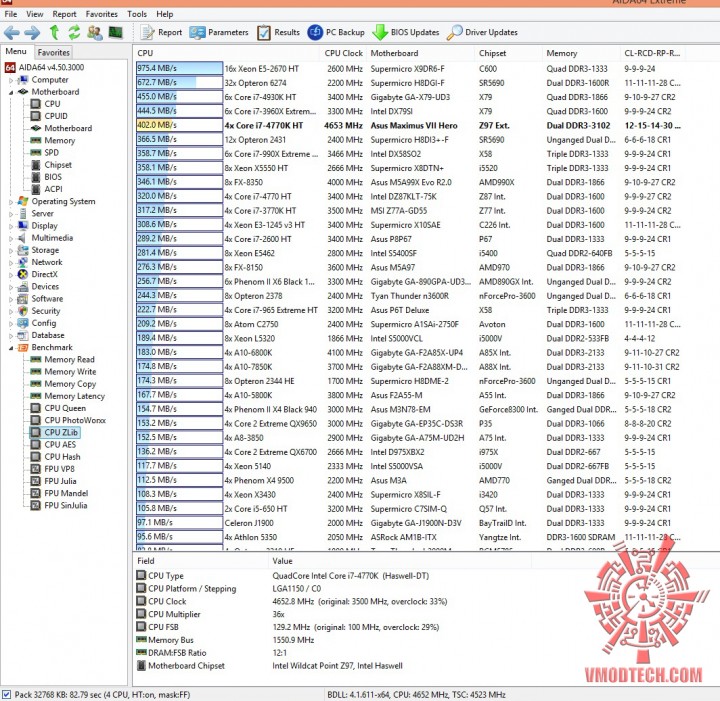Open the Chipset tree item
The width and height of the screenshot is (720, 701).
pos(51,164)
